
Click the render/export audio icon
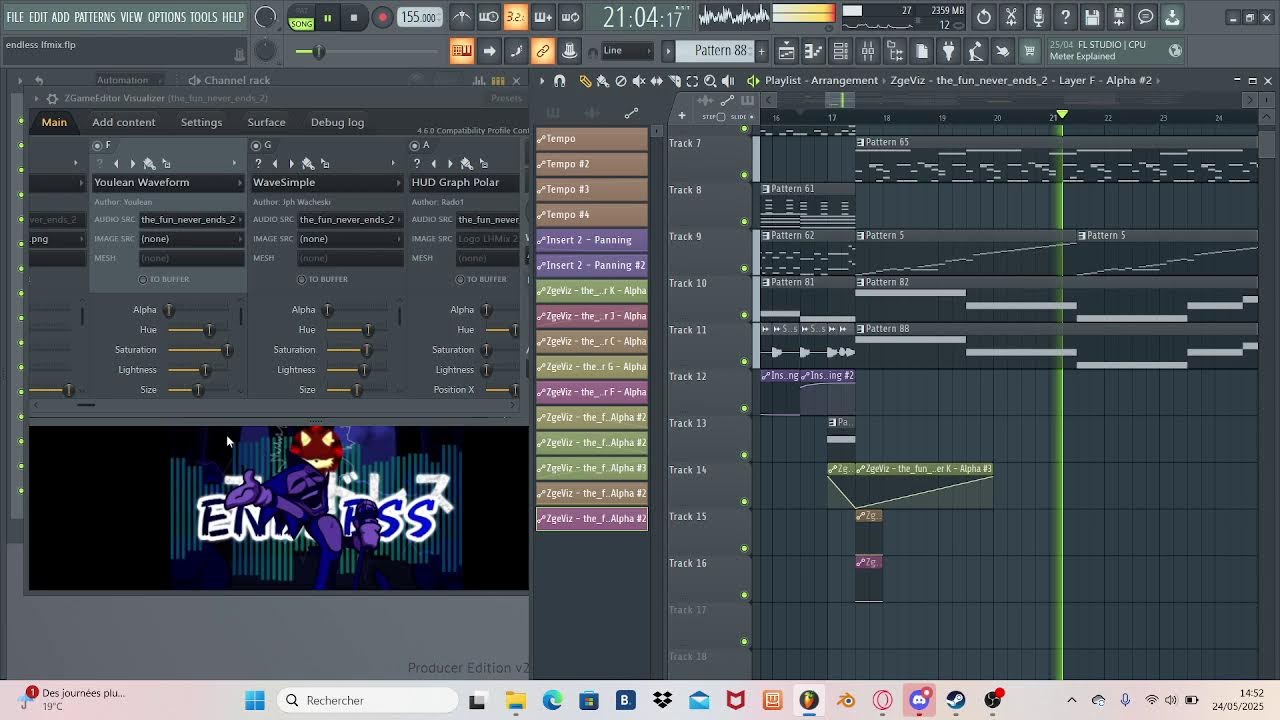tap(1119, 17)
